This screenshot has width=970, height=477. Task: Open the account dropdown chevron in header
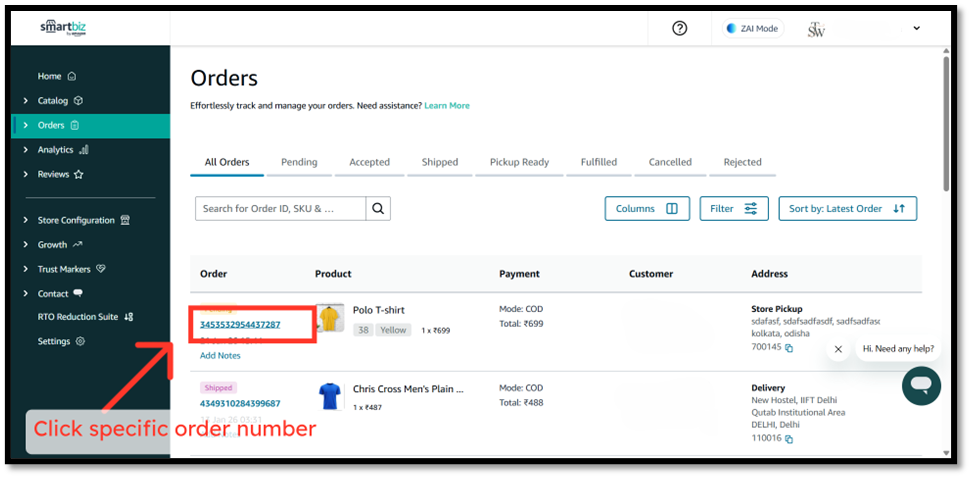point(916,29)
